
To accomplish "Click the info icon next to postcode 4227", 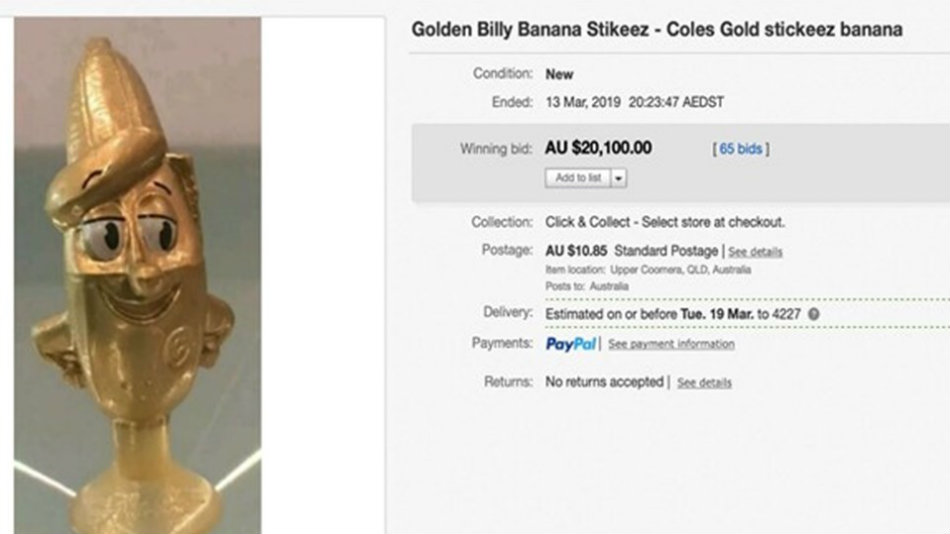I will 814,314.
